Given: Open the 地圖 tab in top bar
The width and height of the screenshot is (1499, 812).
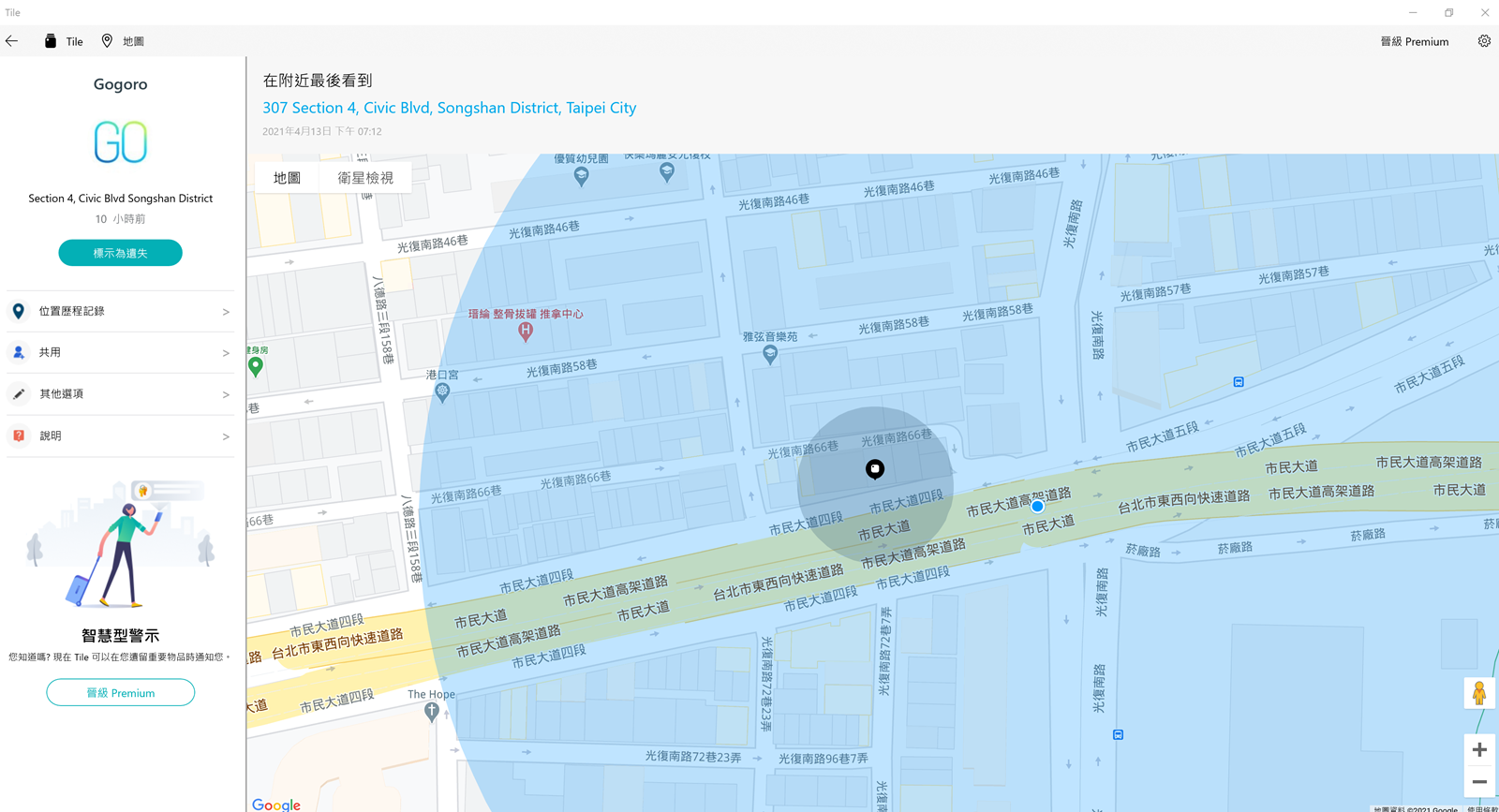Looking at the screenshot, I should coord(123,41).
